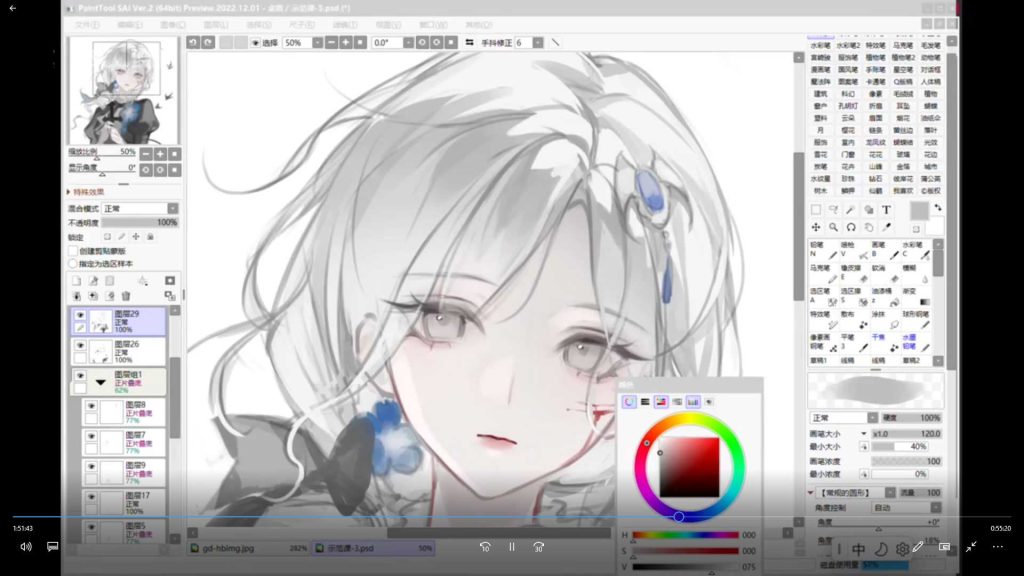The image size is (1024, 576).
Task: Select the color wheel mode icon
Action: (629, 402)
